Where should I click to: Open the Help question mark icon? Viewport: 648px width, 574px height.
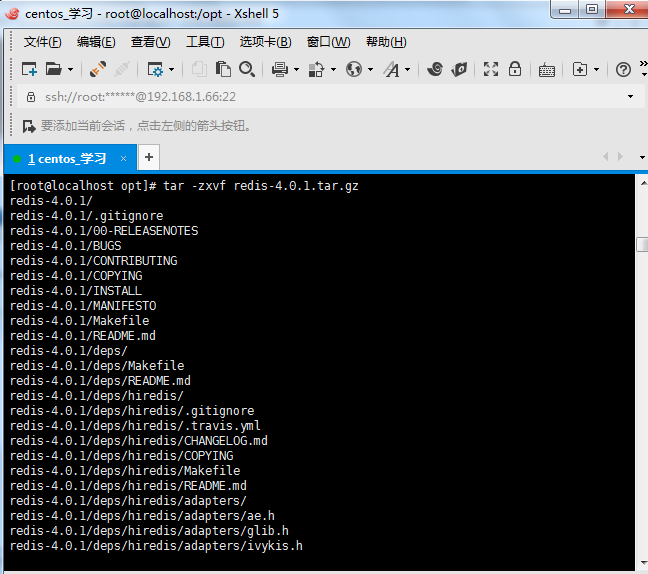[623, 69]
